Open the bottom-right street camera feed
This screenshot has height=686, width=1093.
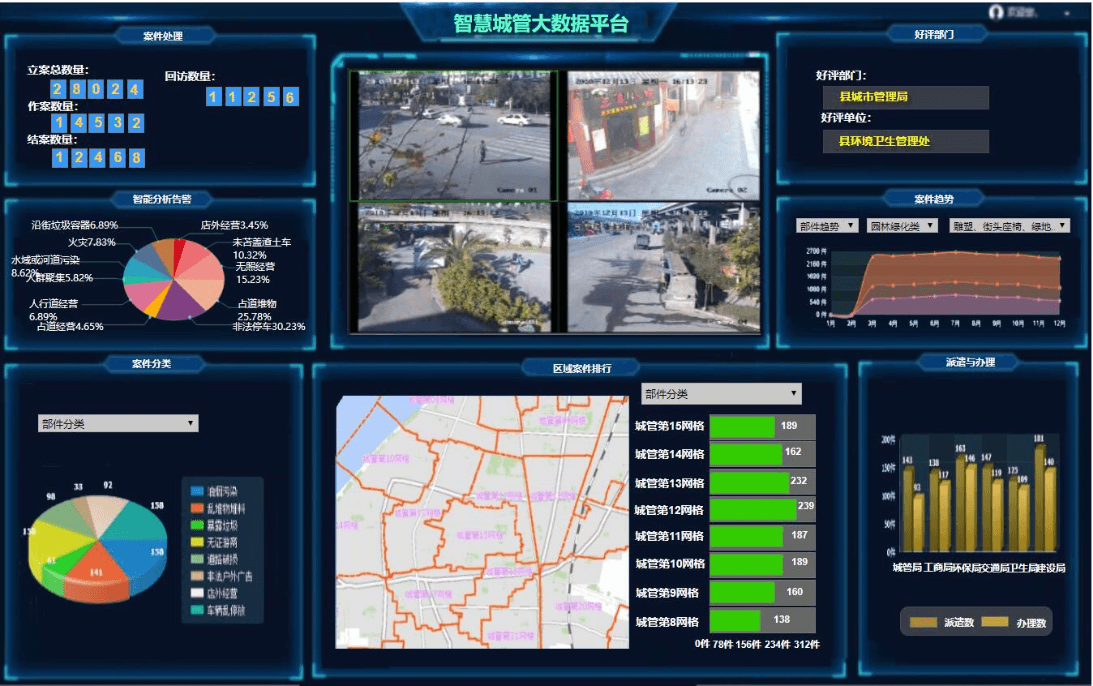(663, 267)
